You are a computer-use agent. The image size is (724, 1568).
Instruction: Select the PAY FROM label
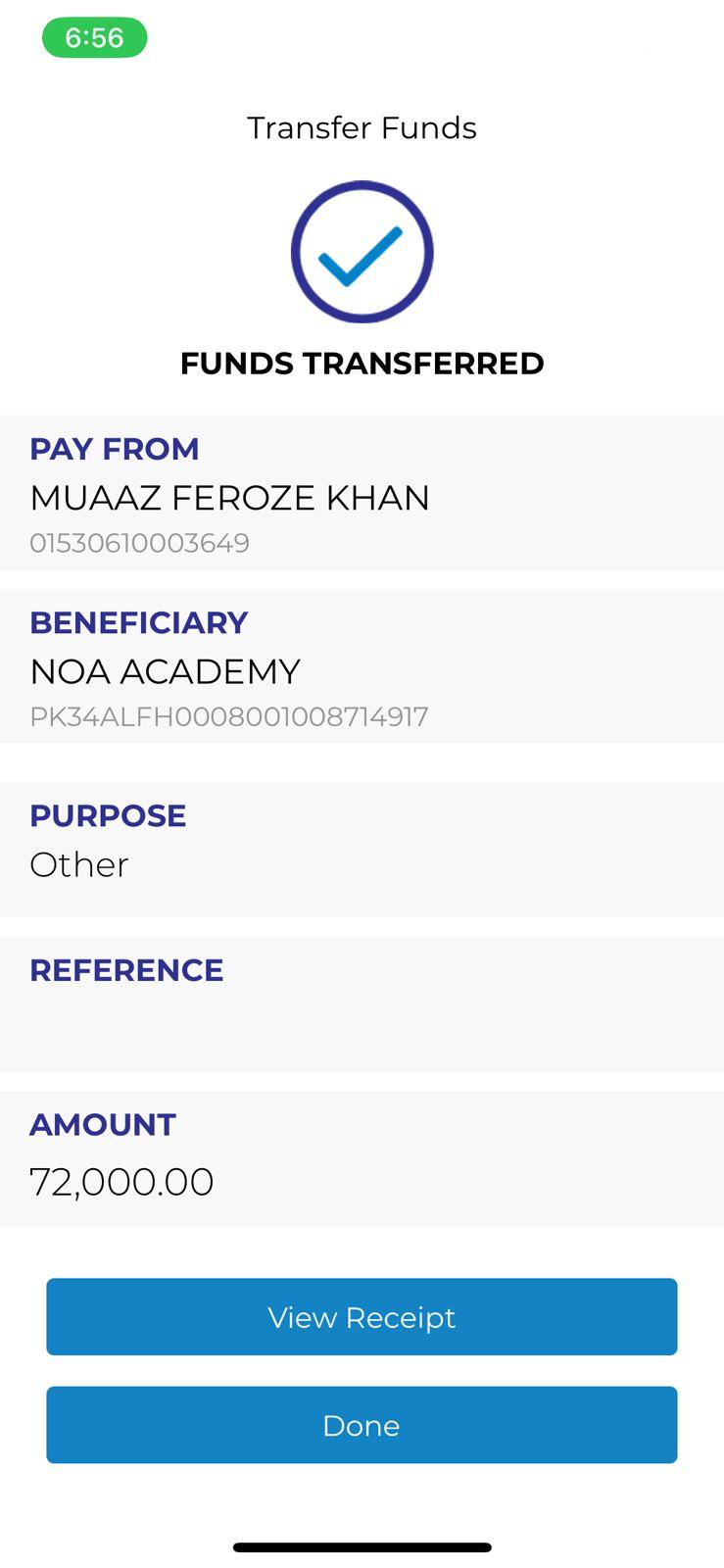pos(115,449)
